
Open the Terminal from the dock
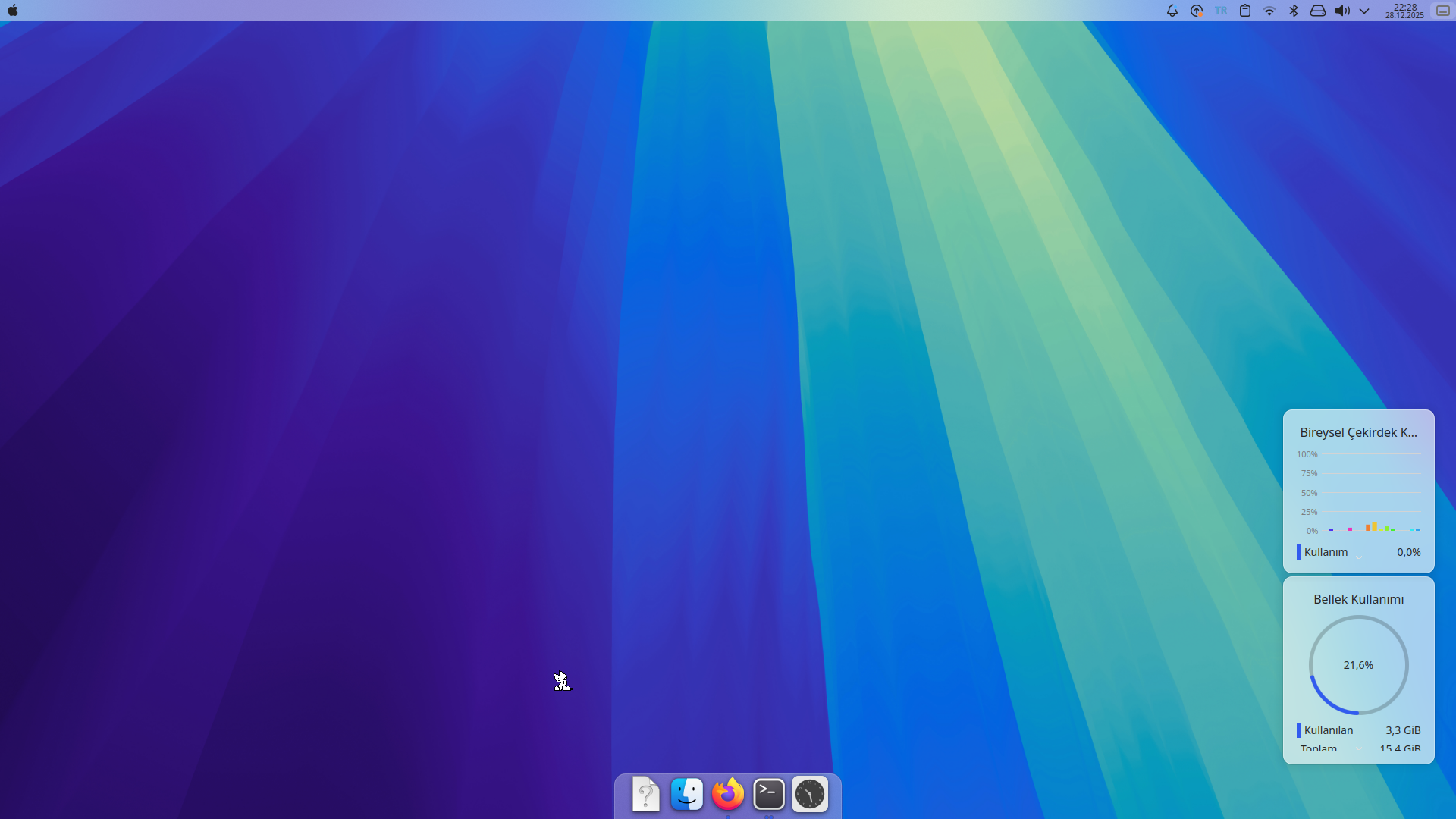coord(769,794)
